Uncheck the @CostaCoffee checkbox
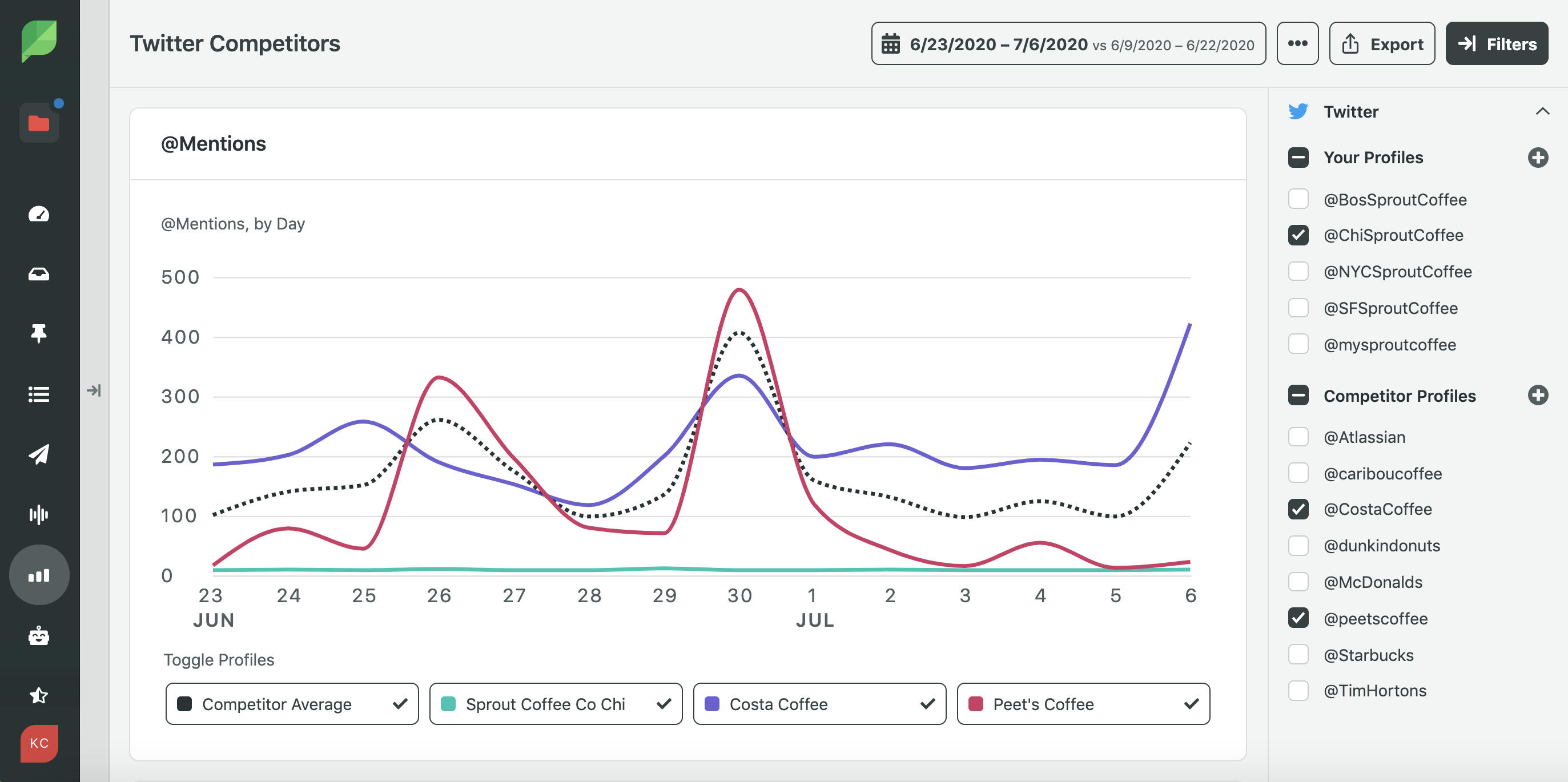This screenshot has width=1568, height=782. (1298, 509)
